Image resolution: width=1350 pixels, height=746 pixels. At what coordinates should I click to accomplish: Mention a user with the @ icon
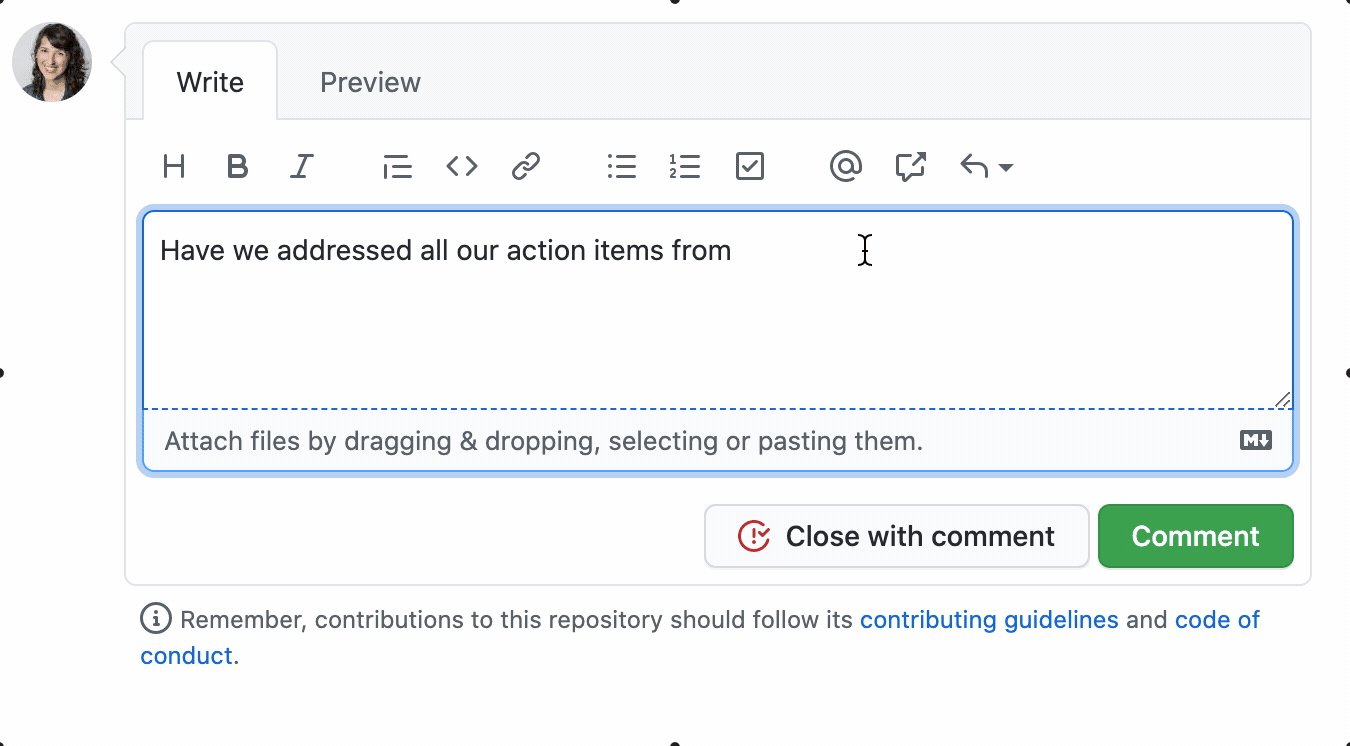(x=845, y=166)
